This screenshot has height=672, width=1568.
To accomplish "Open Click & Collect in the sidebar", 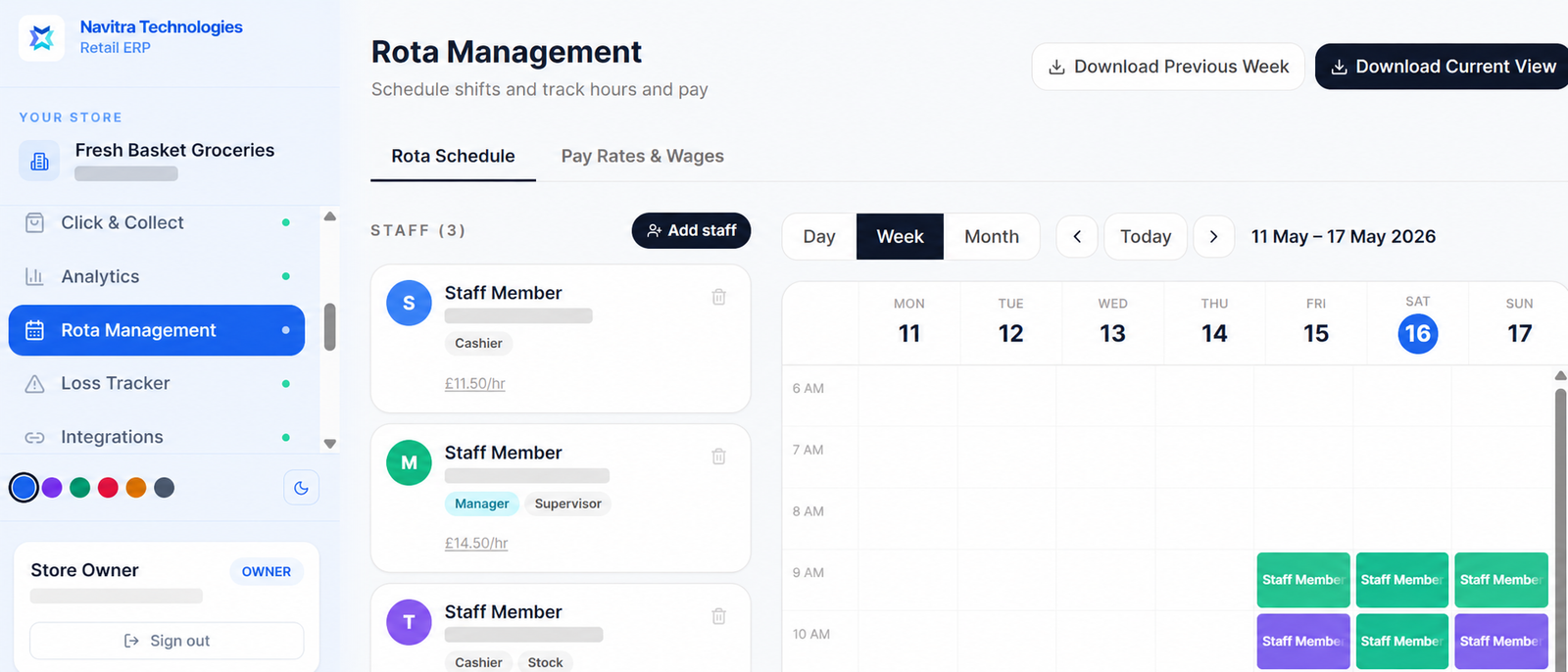I will [157, 222].
